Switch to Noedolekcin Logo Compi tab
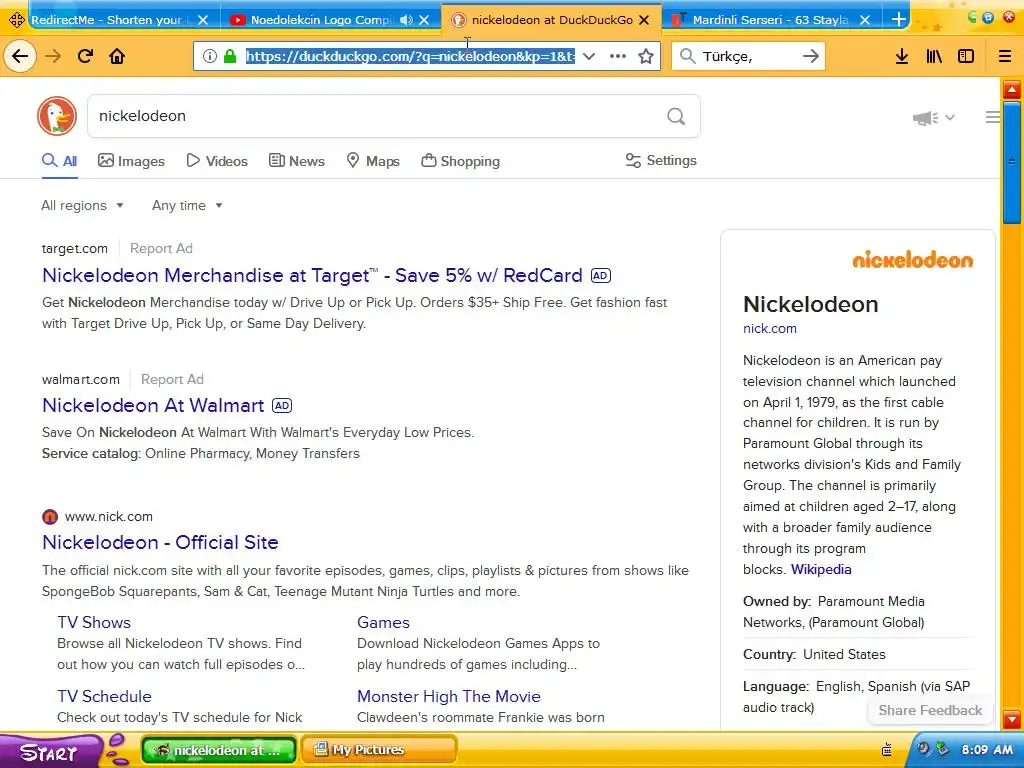The width and height of the screenshot is (1024, 768). (321, 20)
